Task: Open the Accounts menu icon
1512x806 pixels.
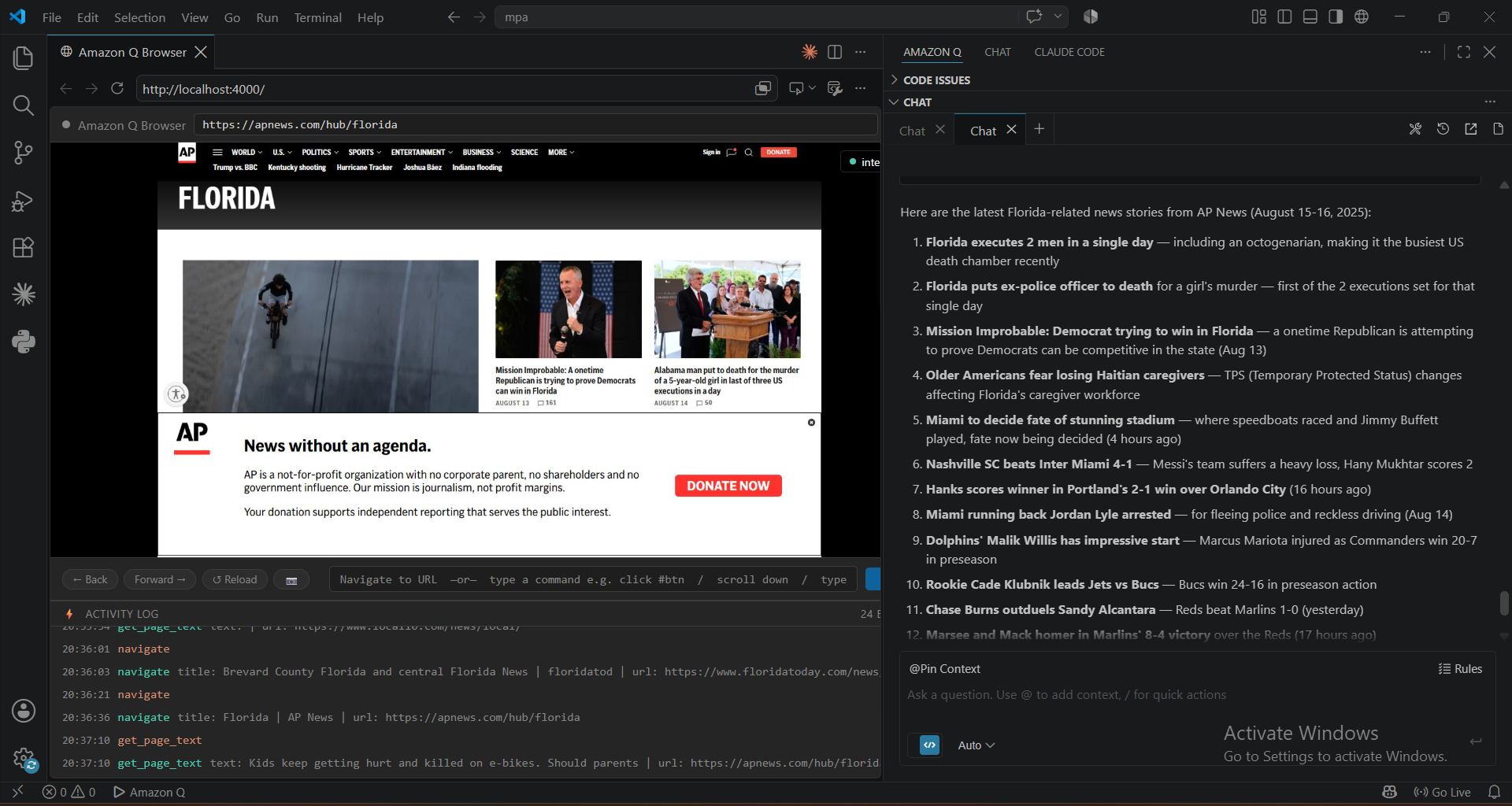Action: point(24,711)
